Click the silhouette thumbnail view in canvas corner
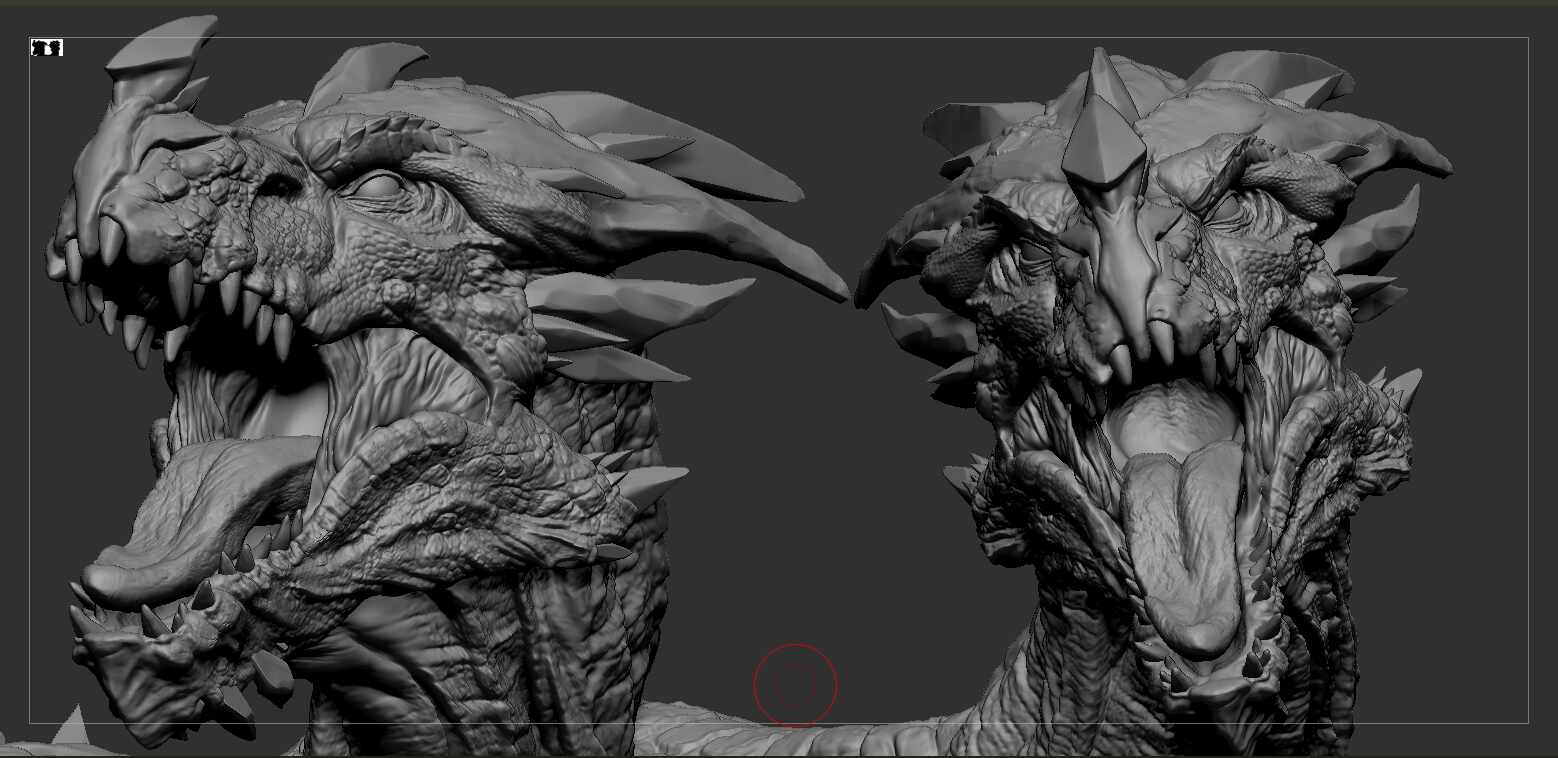Viewport: 1558px width, 758px height. coord(47,47)
